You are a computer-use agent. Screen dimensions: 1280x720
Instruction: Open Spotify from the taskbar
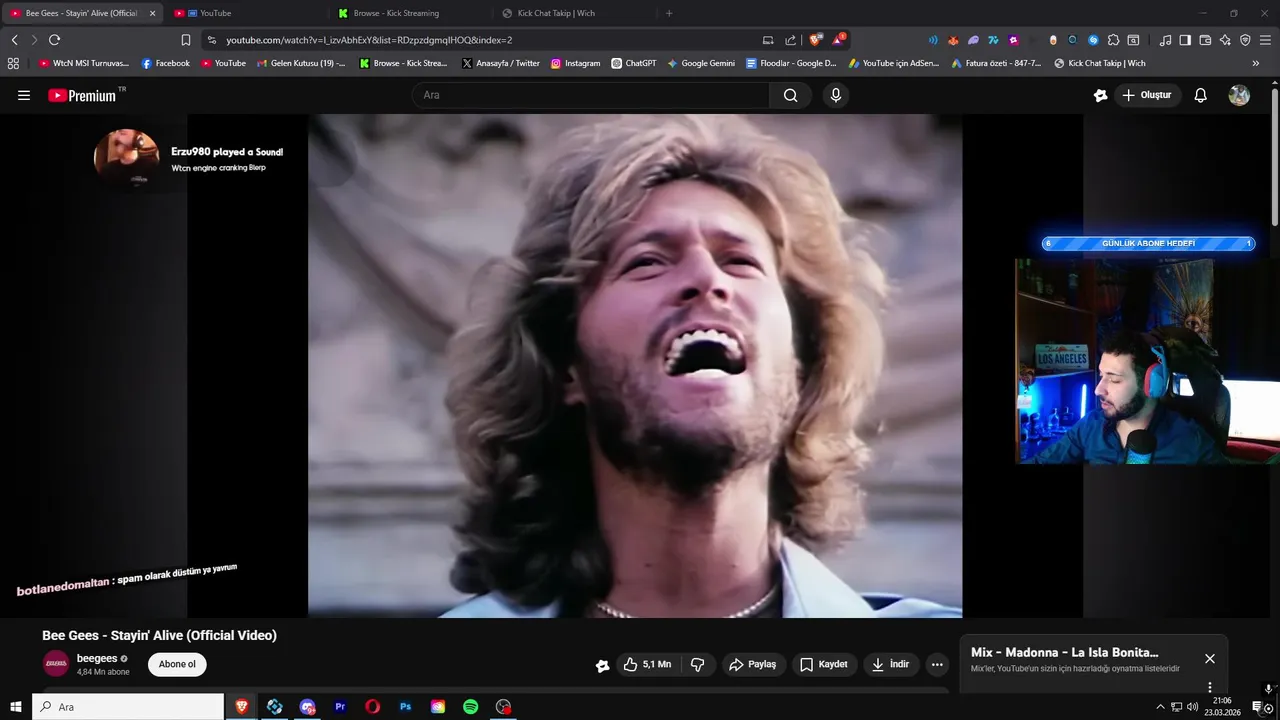point(470,707)
